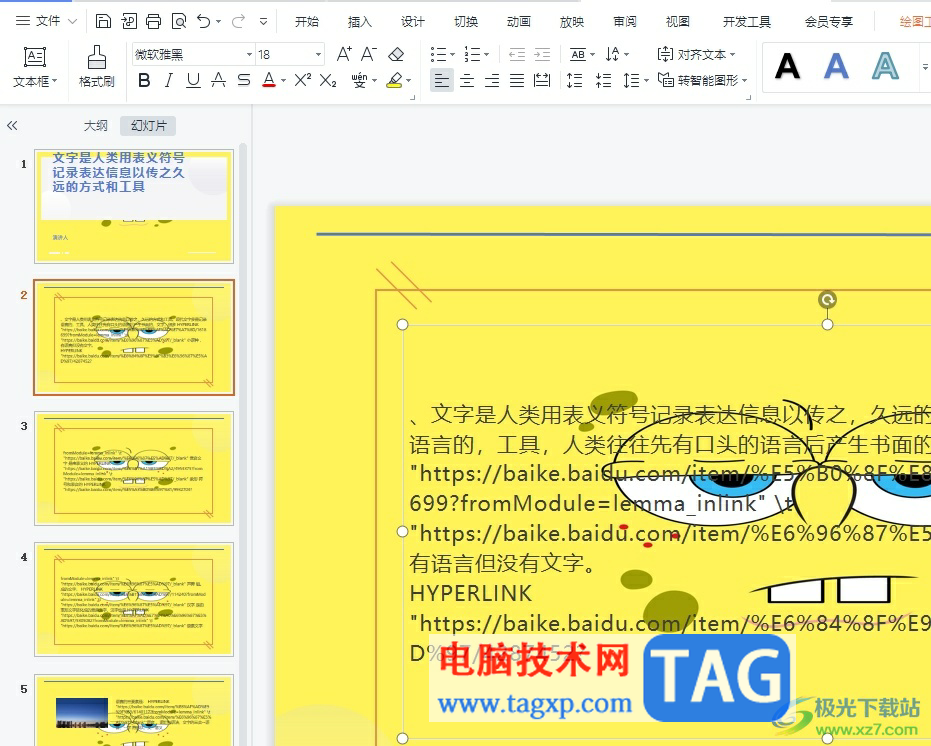Click the AB text spacing icon

click(578, 55)
